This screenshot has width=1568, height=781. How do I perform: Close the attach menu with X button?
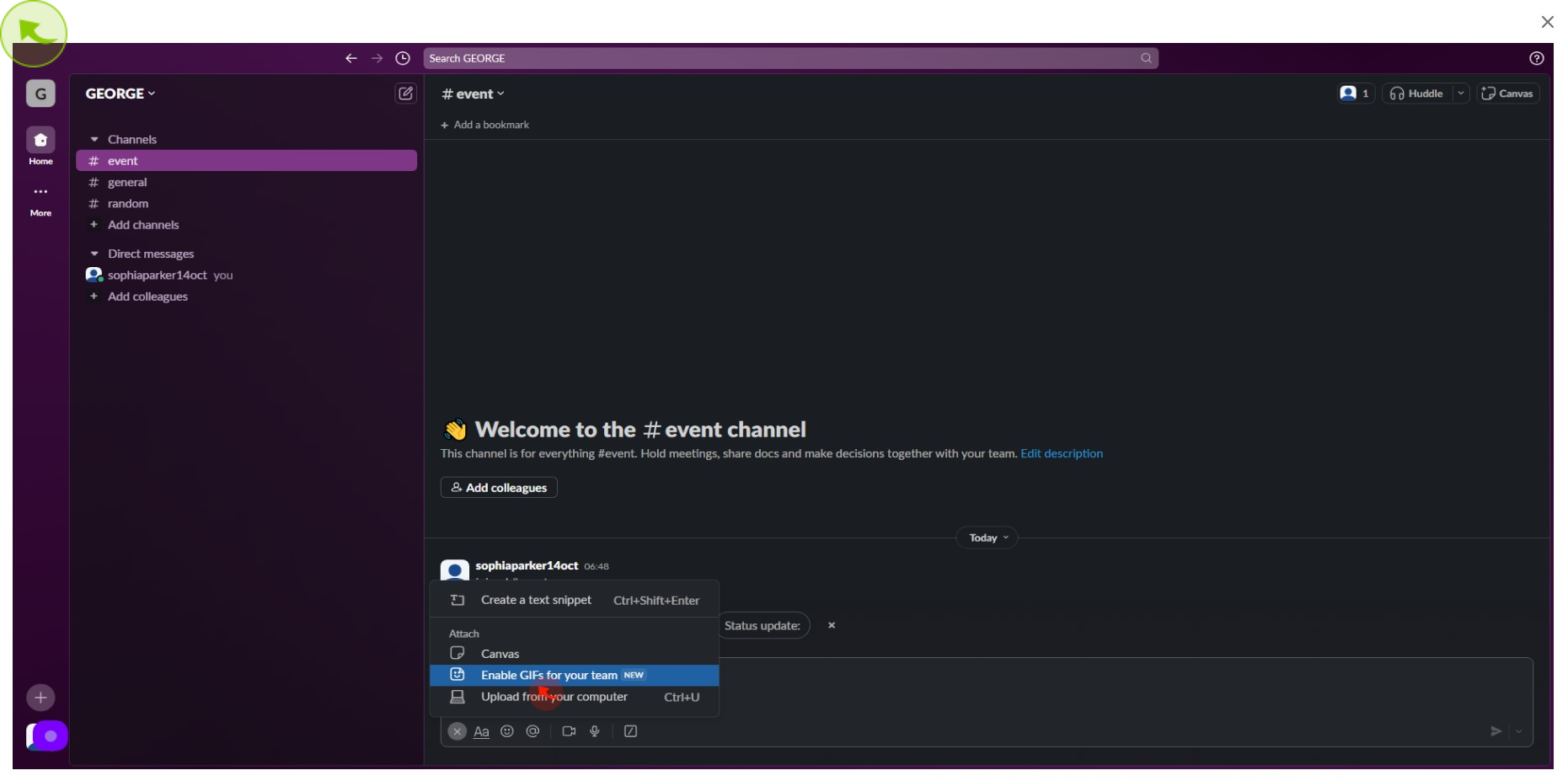tap(457, 731)
